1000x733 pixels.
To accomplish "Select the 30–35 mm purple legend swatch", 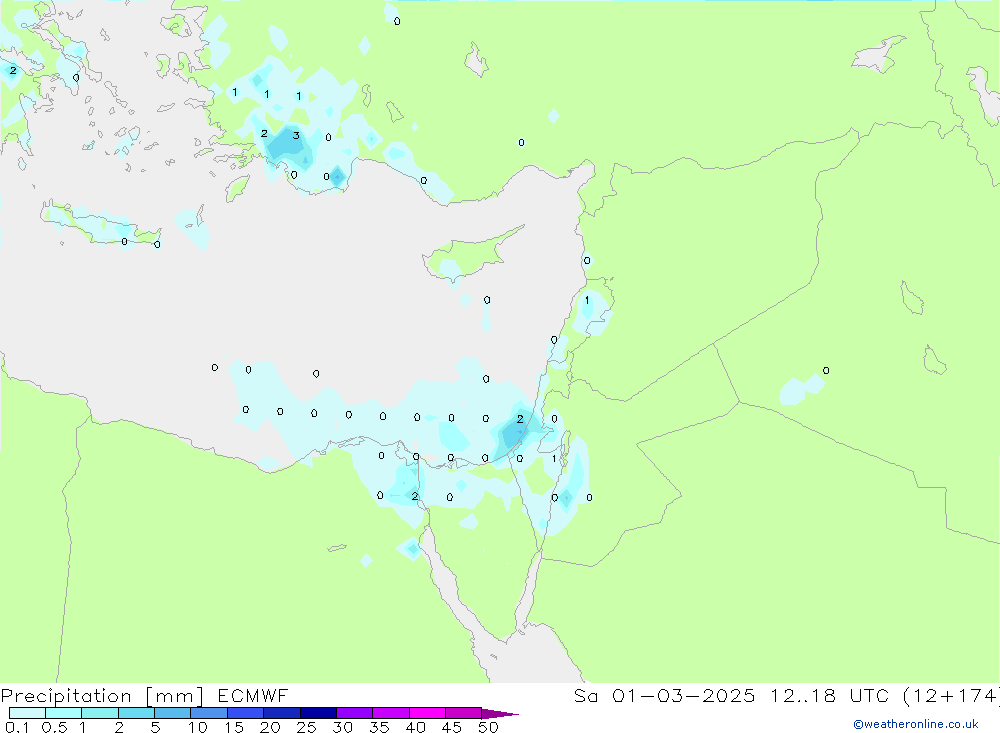I will 354,713.
